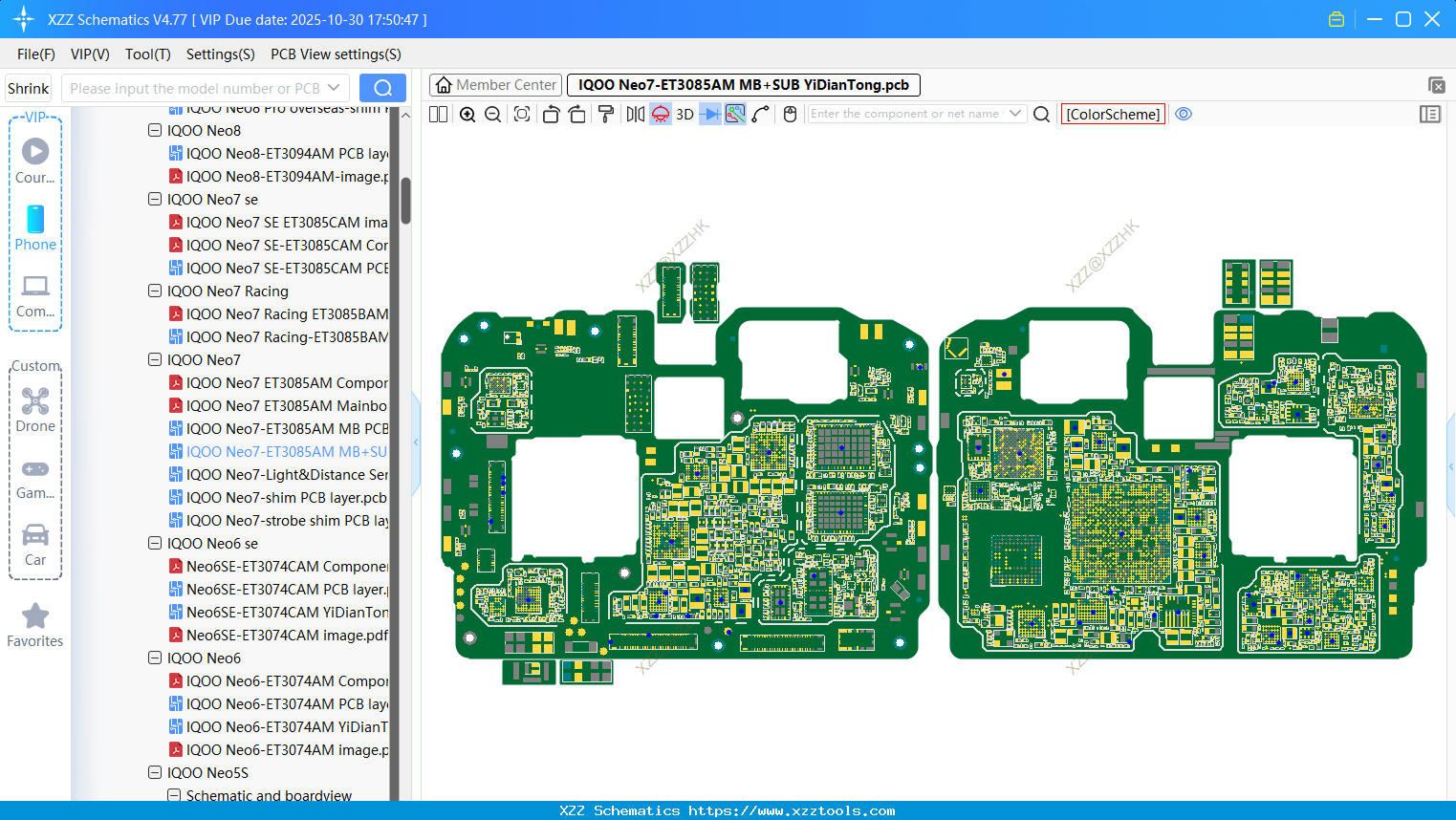Activate the mirror flip board tool
Viewport: 1456px width, 820px height.
click(634, 114)
